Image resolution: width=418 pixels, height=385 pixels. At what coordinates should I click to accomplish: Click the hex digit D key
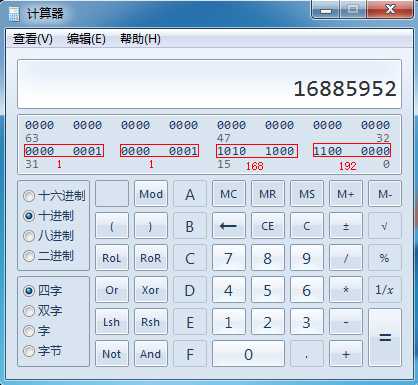tap(190, 290)
